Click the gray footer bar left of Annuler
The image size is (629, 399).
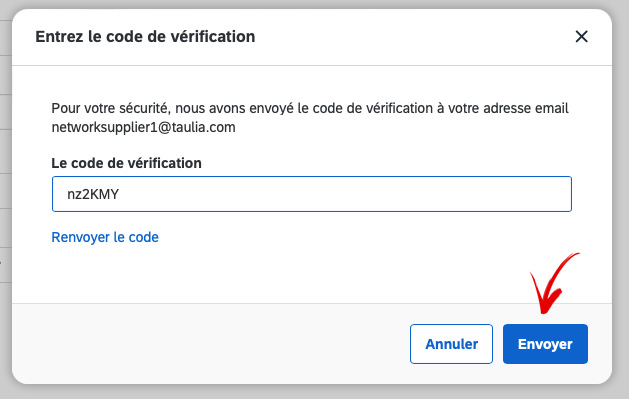pos(211,343)
